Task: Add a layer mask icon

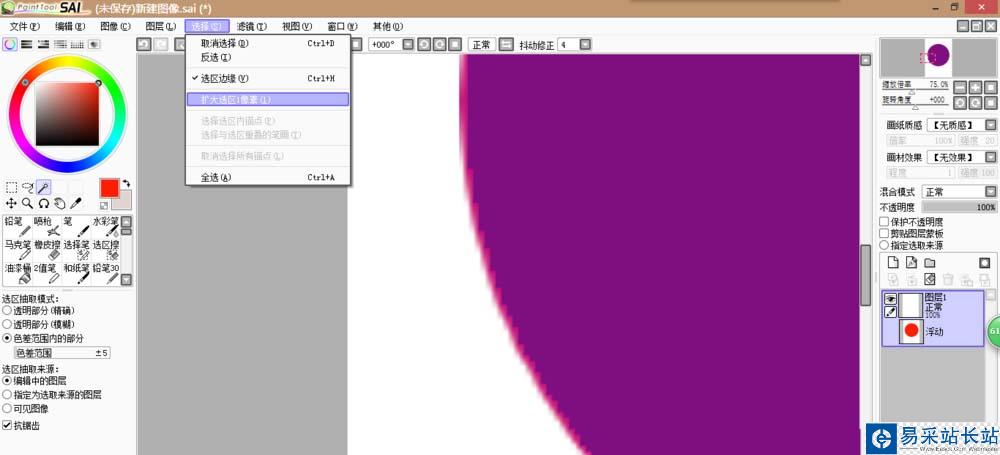Action: click(985, 262)
